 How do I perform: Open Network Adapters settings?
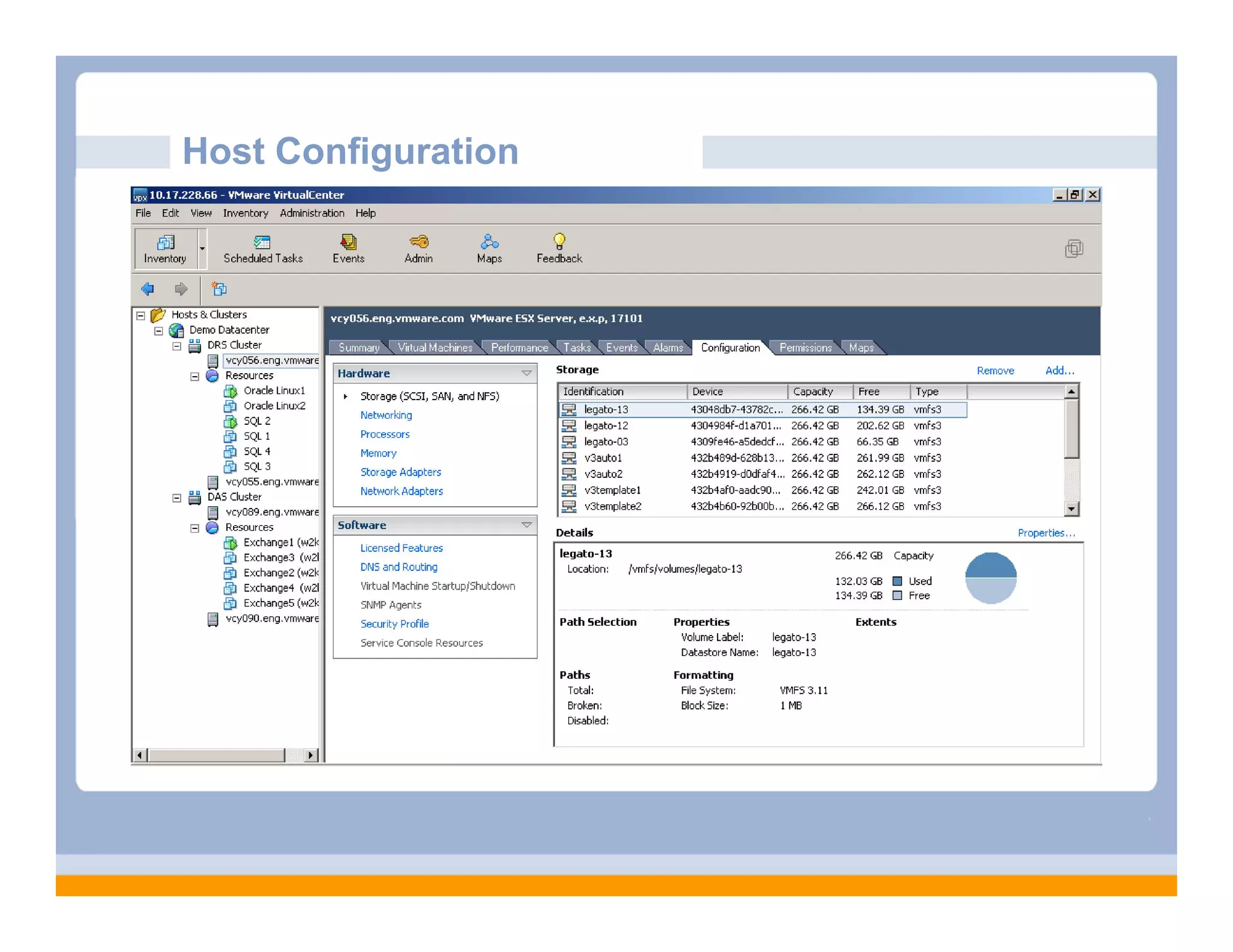tap(401, 492)
